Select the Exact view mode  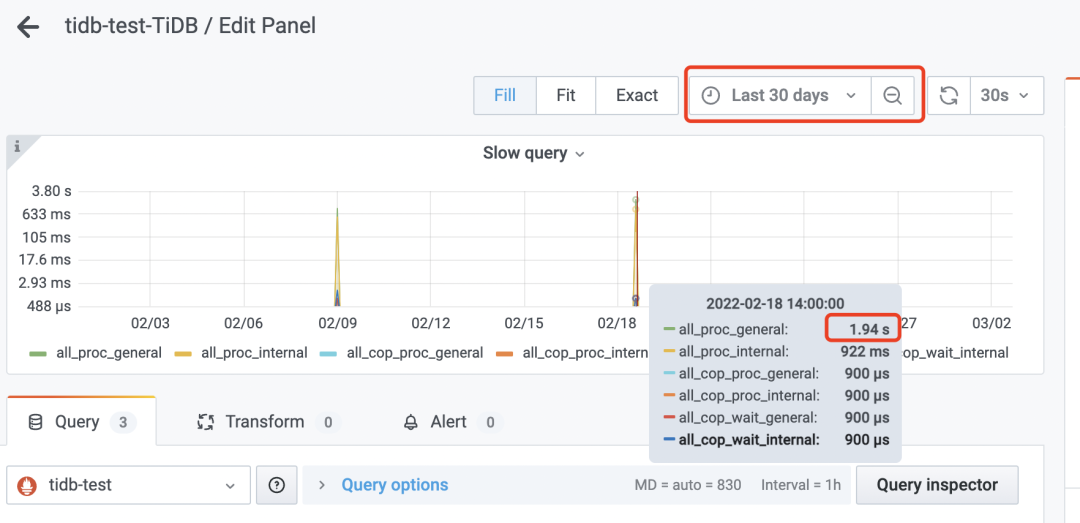coord(637,96)
